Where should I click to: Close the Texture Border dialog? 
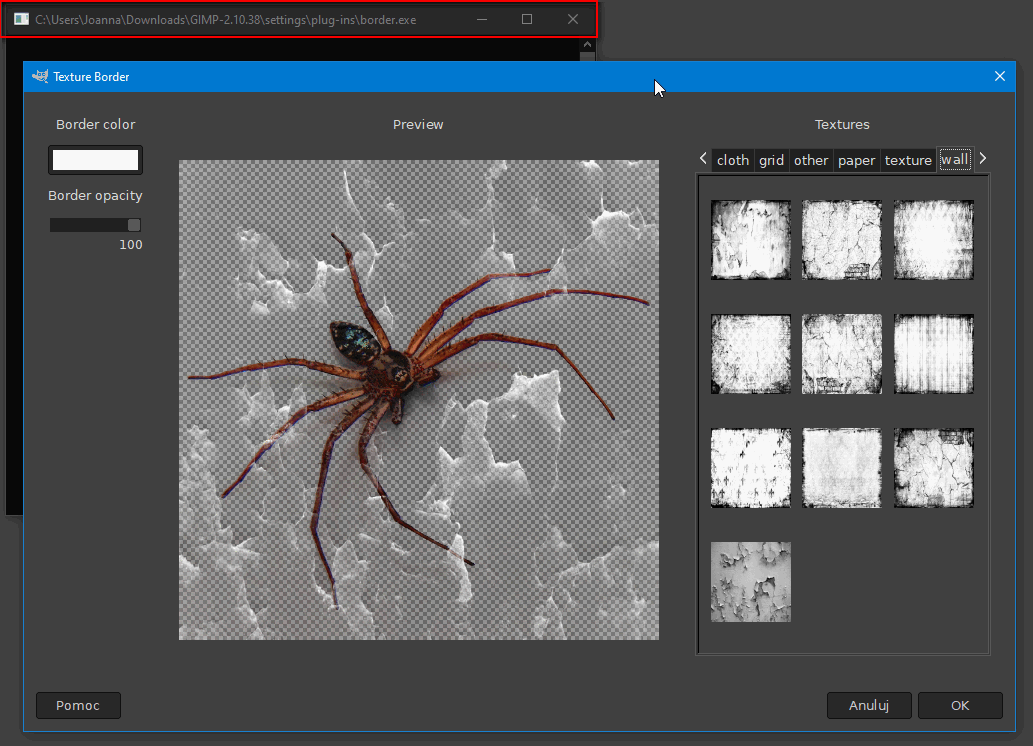tap(999, 76)
